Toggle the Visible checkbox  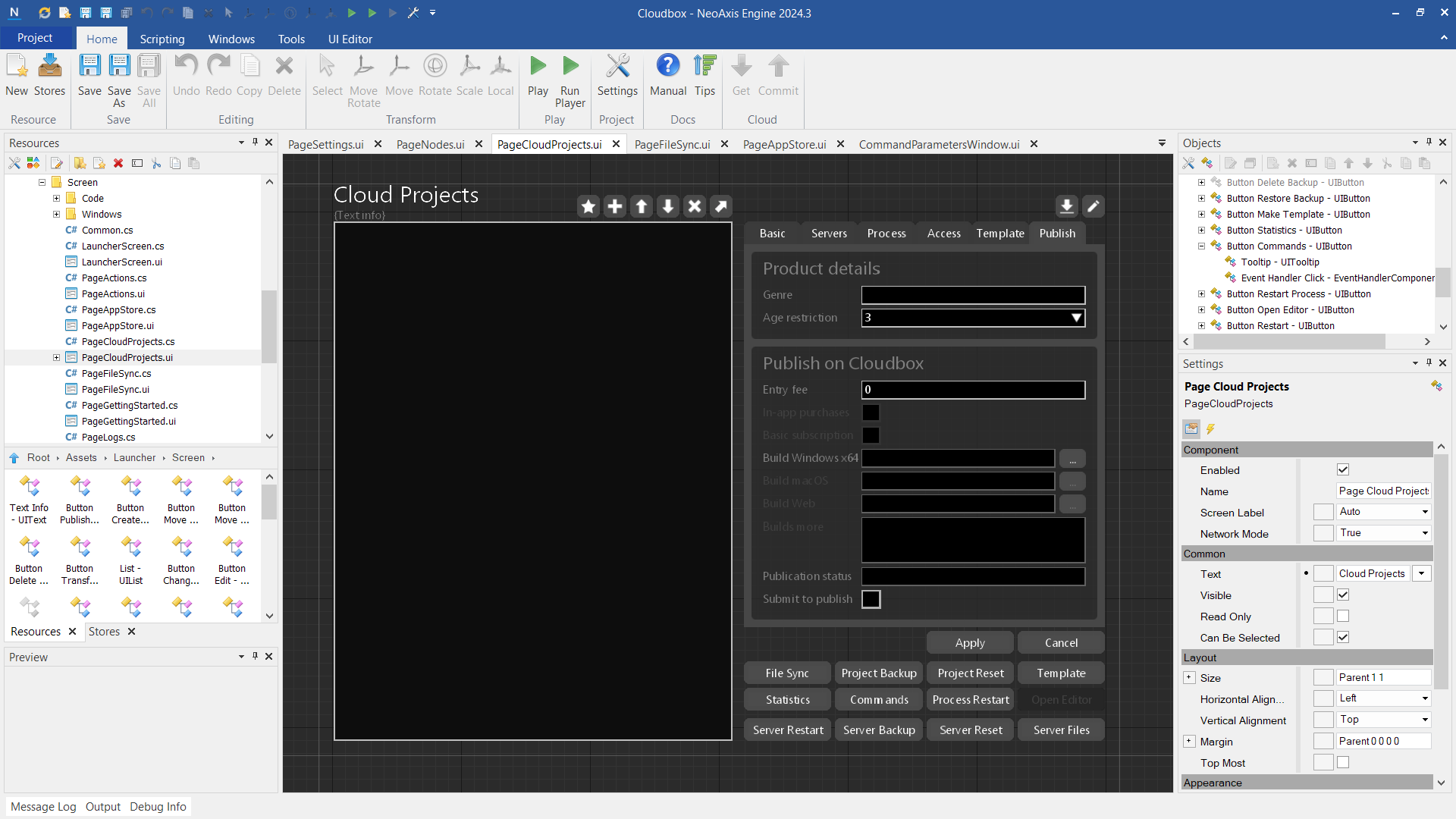coord(1343,595)
